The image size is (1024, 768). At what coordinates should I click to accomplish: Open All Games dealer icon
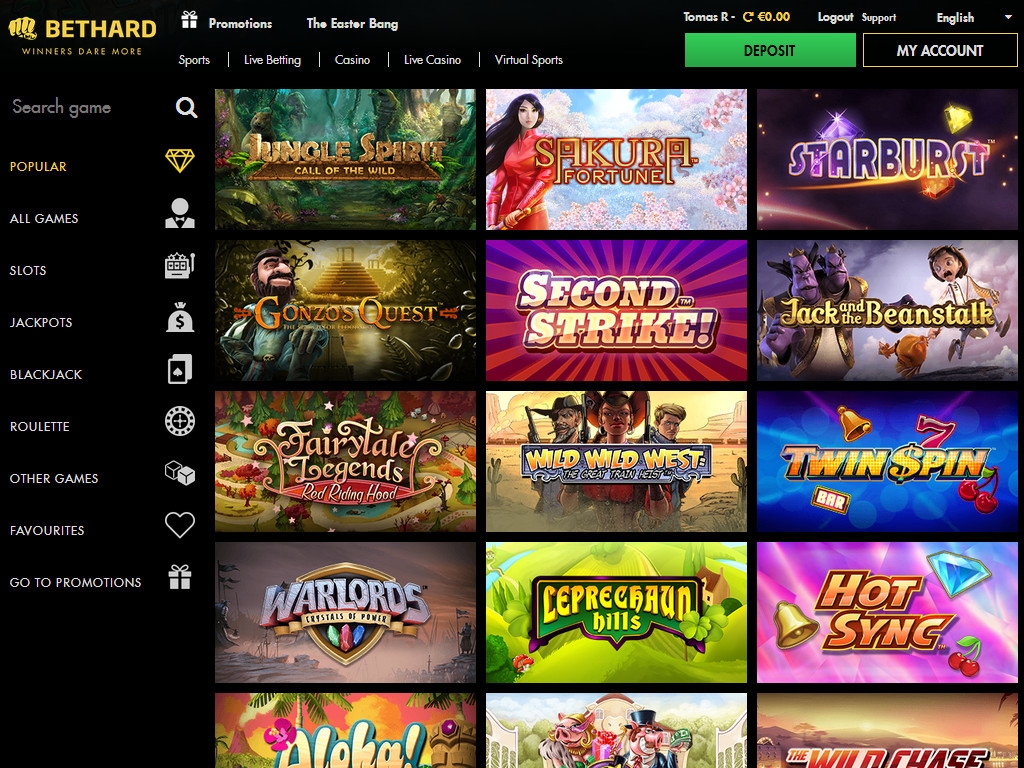point(180,213)
